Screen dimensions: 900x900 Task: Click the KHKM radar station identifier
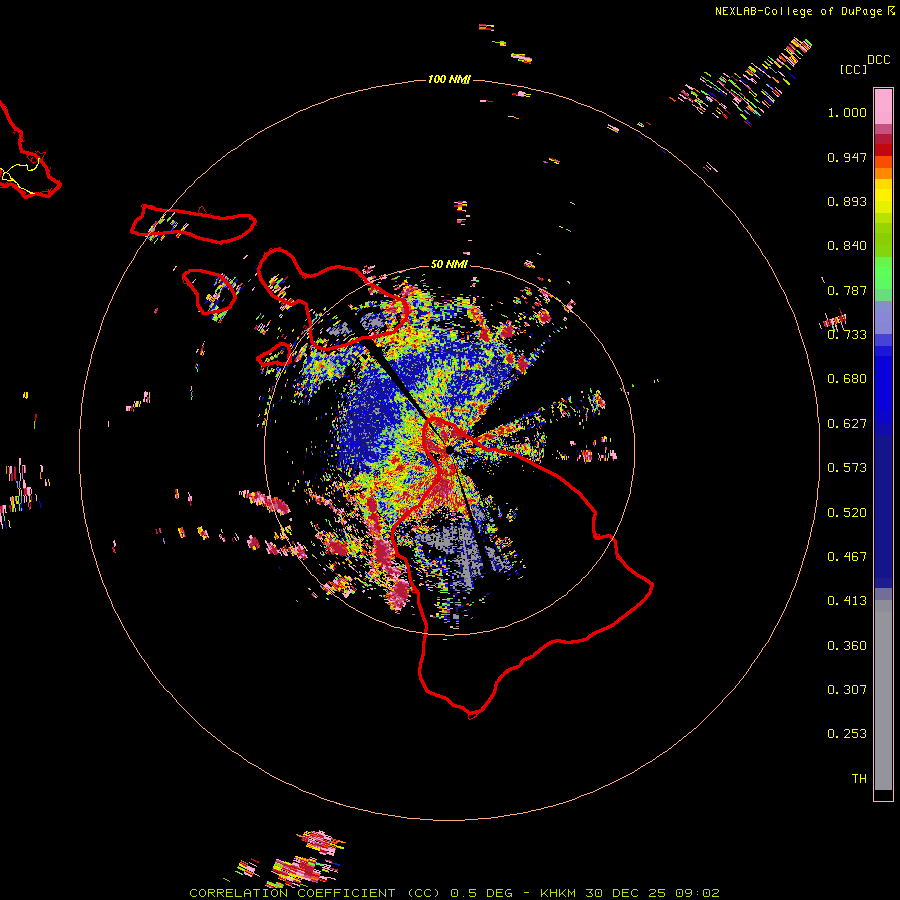coord(557,893)
